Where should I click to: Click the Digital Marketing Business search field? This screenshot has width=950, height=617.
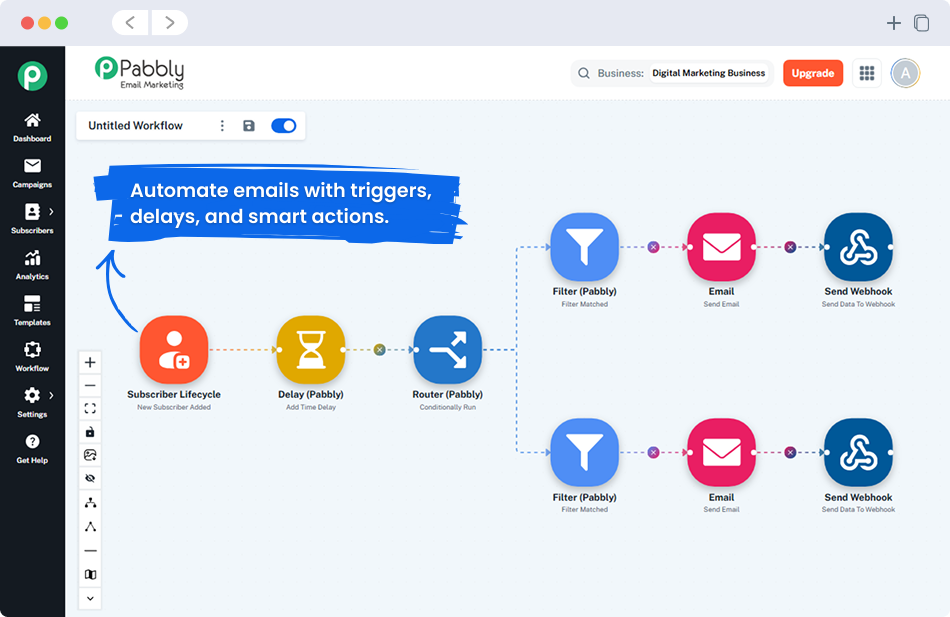coord(708,72)
